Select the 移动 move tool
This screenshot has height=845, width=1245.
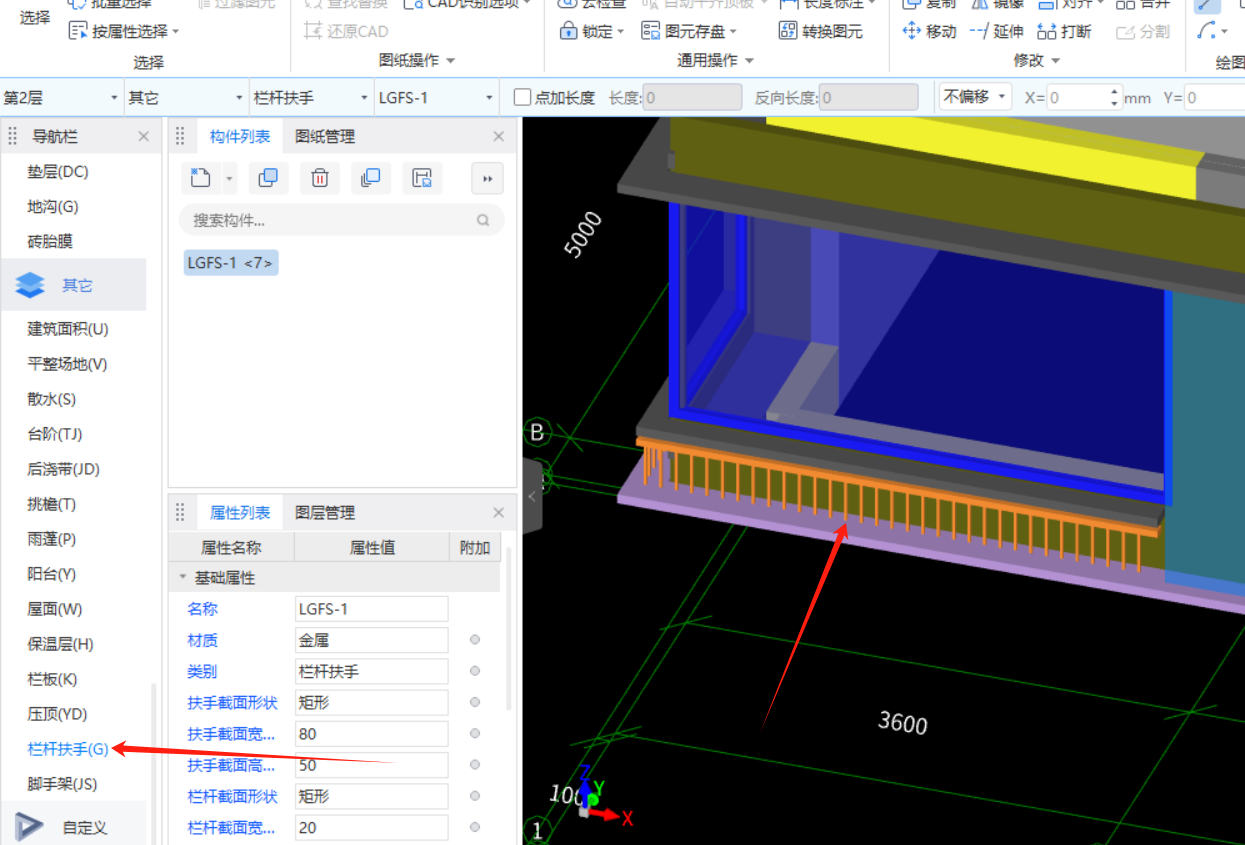tap(929, 31)
